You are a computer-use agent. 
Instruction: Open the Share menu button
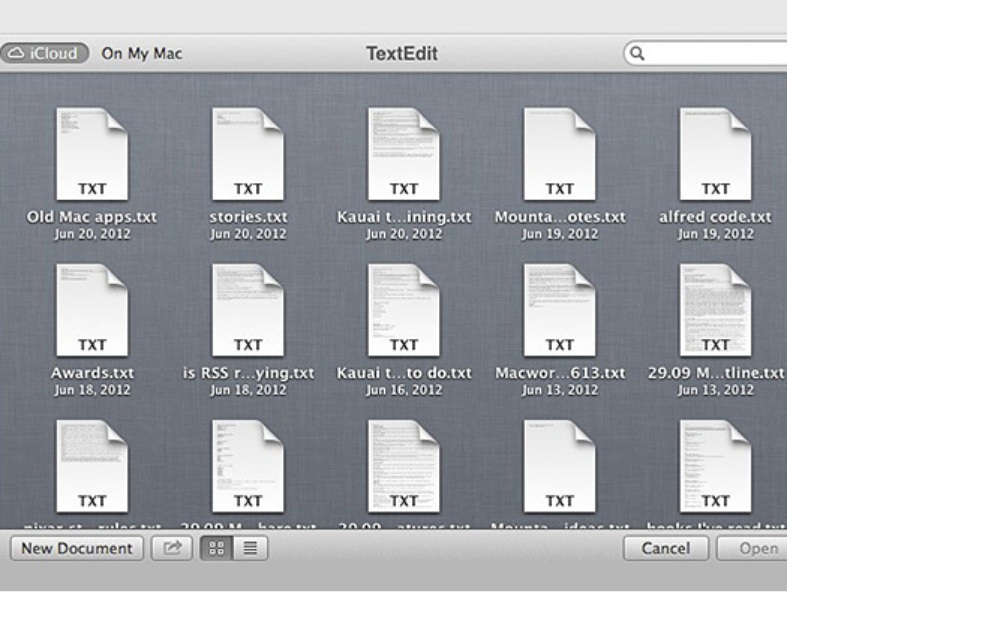pyautogui.click(x=172, y=548)
